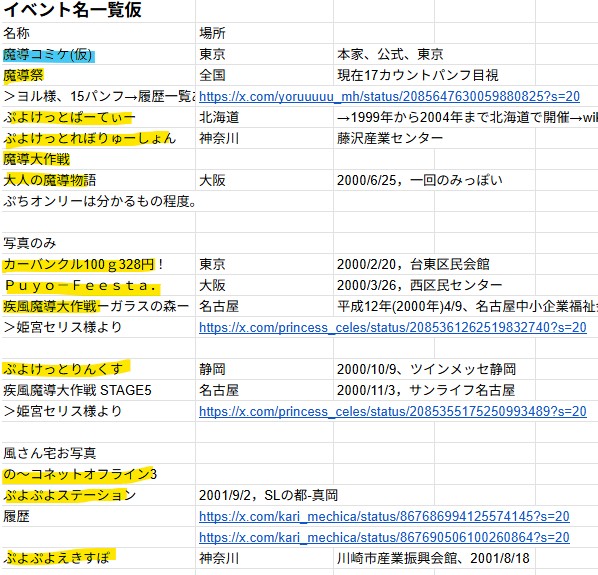Select cell 本家、公式、東京

(390, 54)
